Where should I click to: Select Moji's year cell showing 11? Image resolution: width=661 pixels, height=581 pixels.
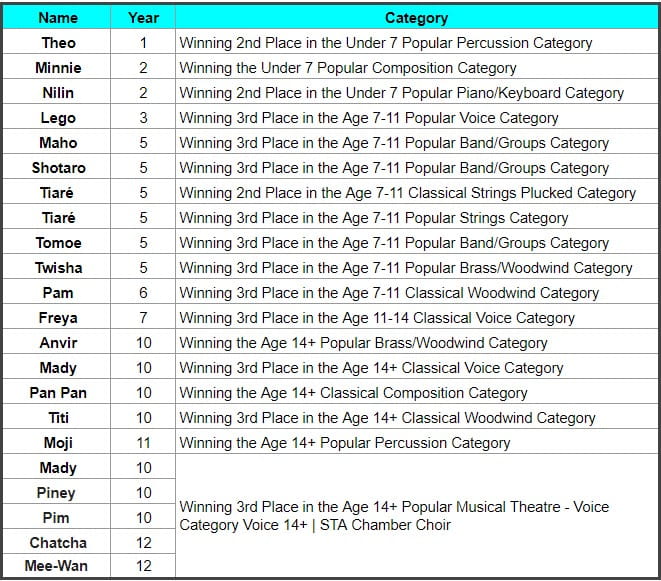pyautogui.click(x=143, y=443)
